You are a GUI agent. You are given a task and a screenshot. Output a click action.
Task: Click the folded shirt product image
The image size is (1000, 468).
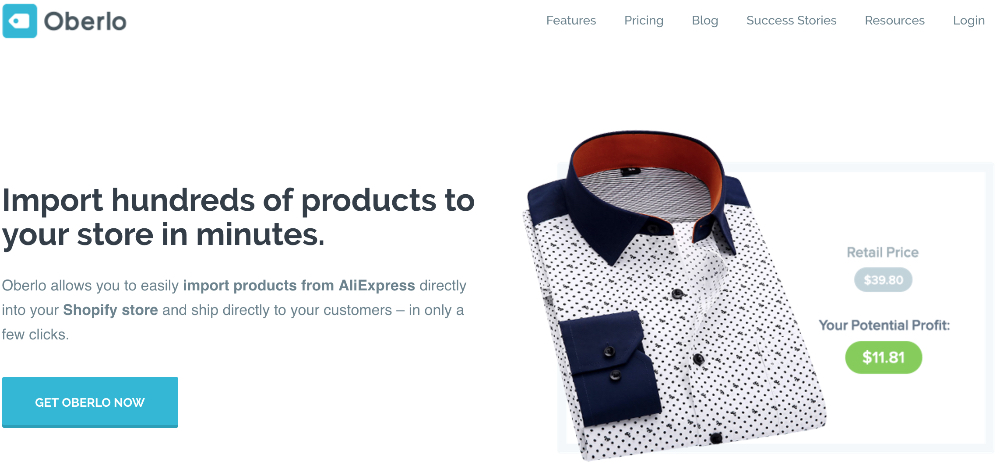point(674,295)
